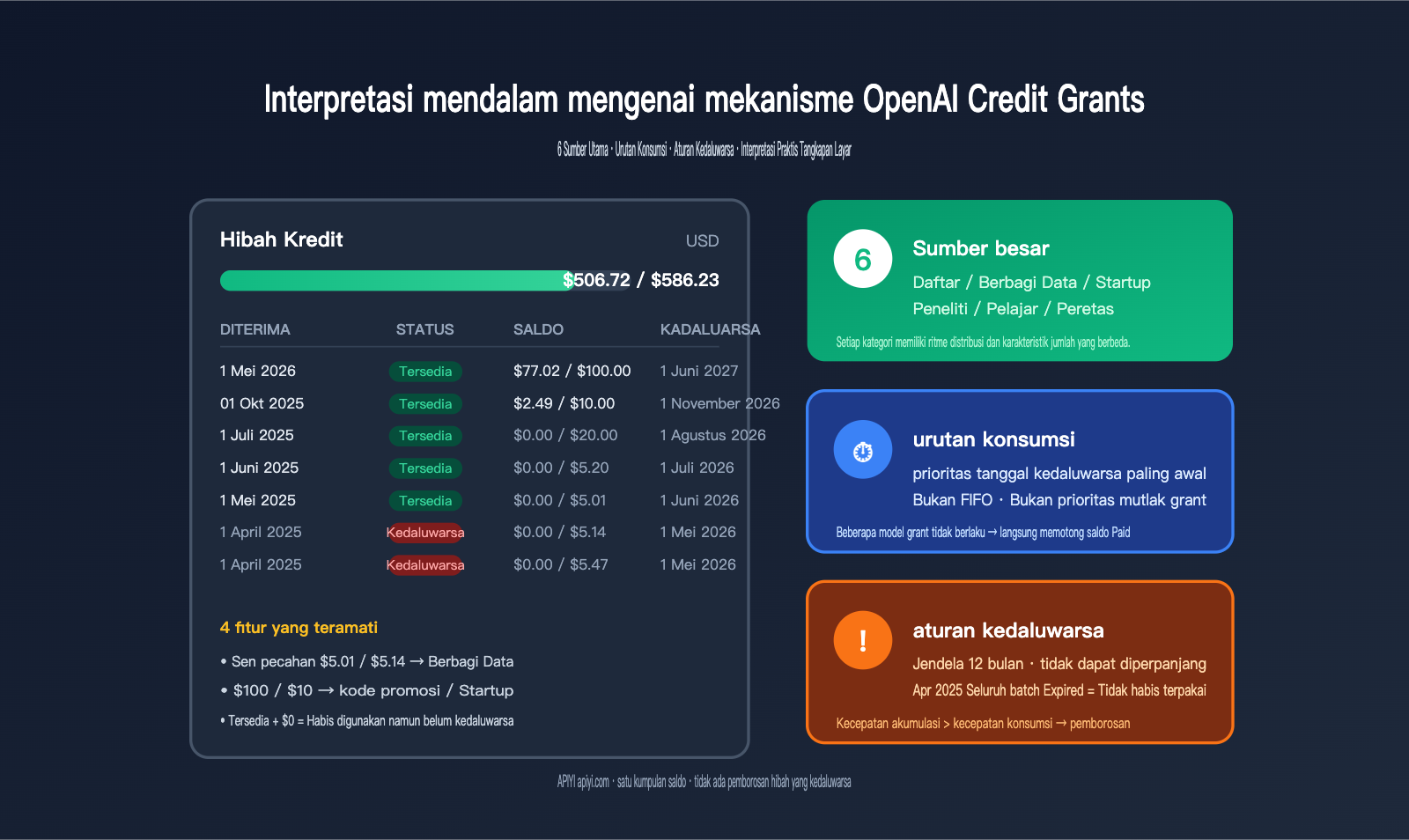Viewport: 1409px width, 840px height.
Task: Click the balance $77.02 / $100.00
Action: click(572, 371)
